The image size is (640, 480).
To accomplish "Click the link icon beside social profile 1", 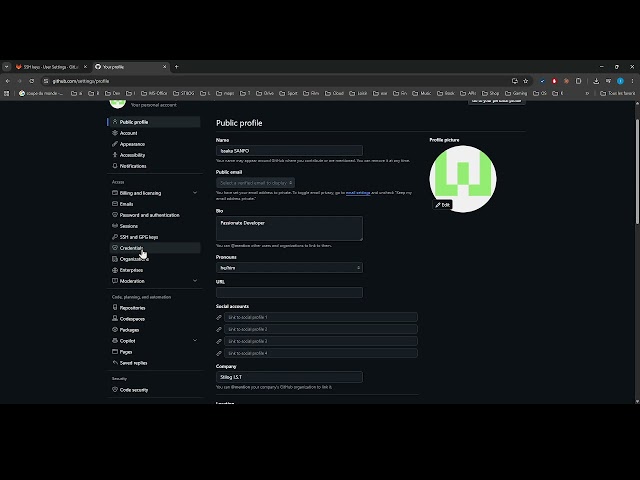I will 219,317.
